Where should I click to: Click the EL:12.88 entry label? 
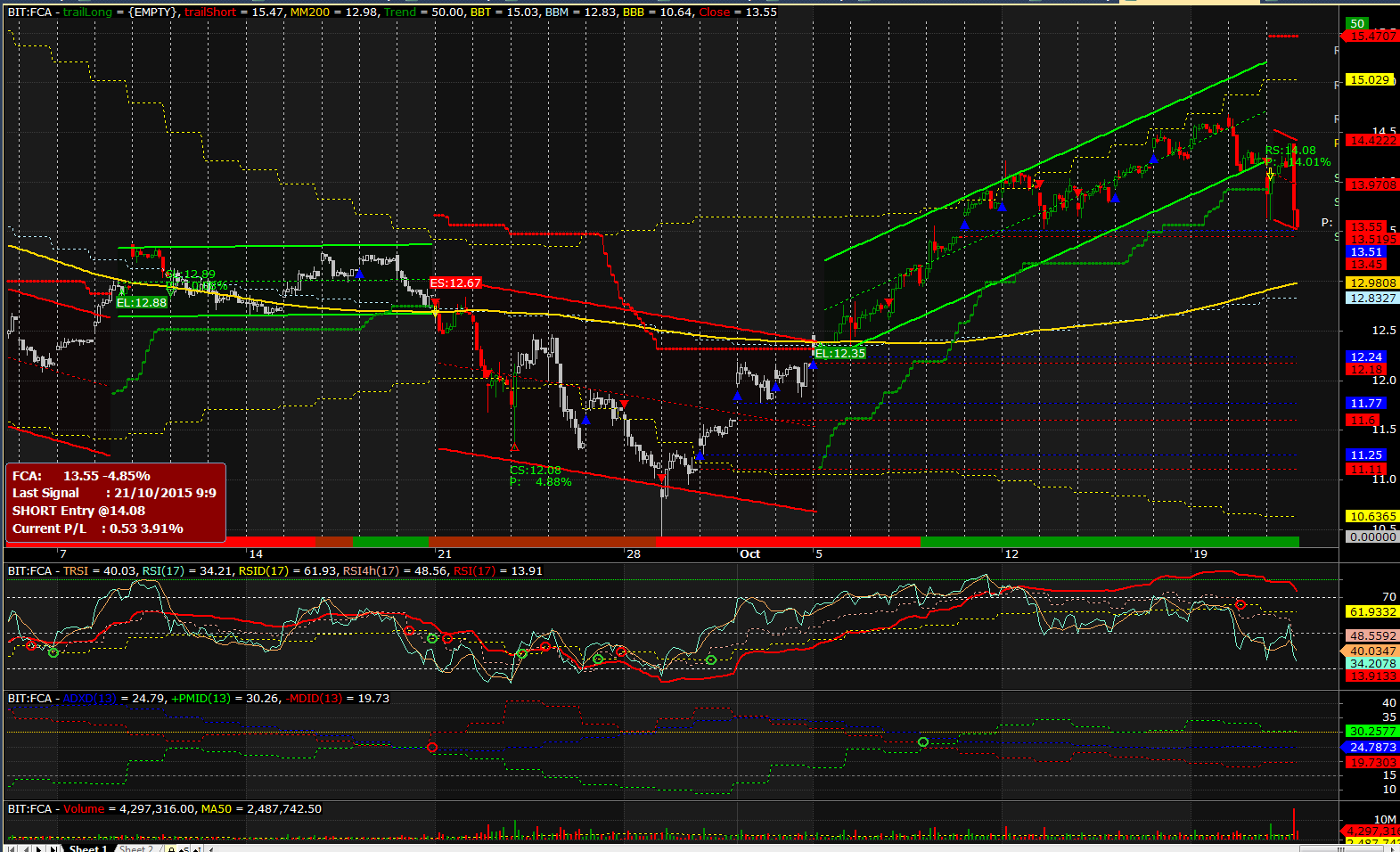[x=141, y=302]
